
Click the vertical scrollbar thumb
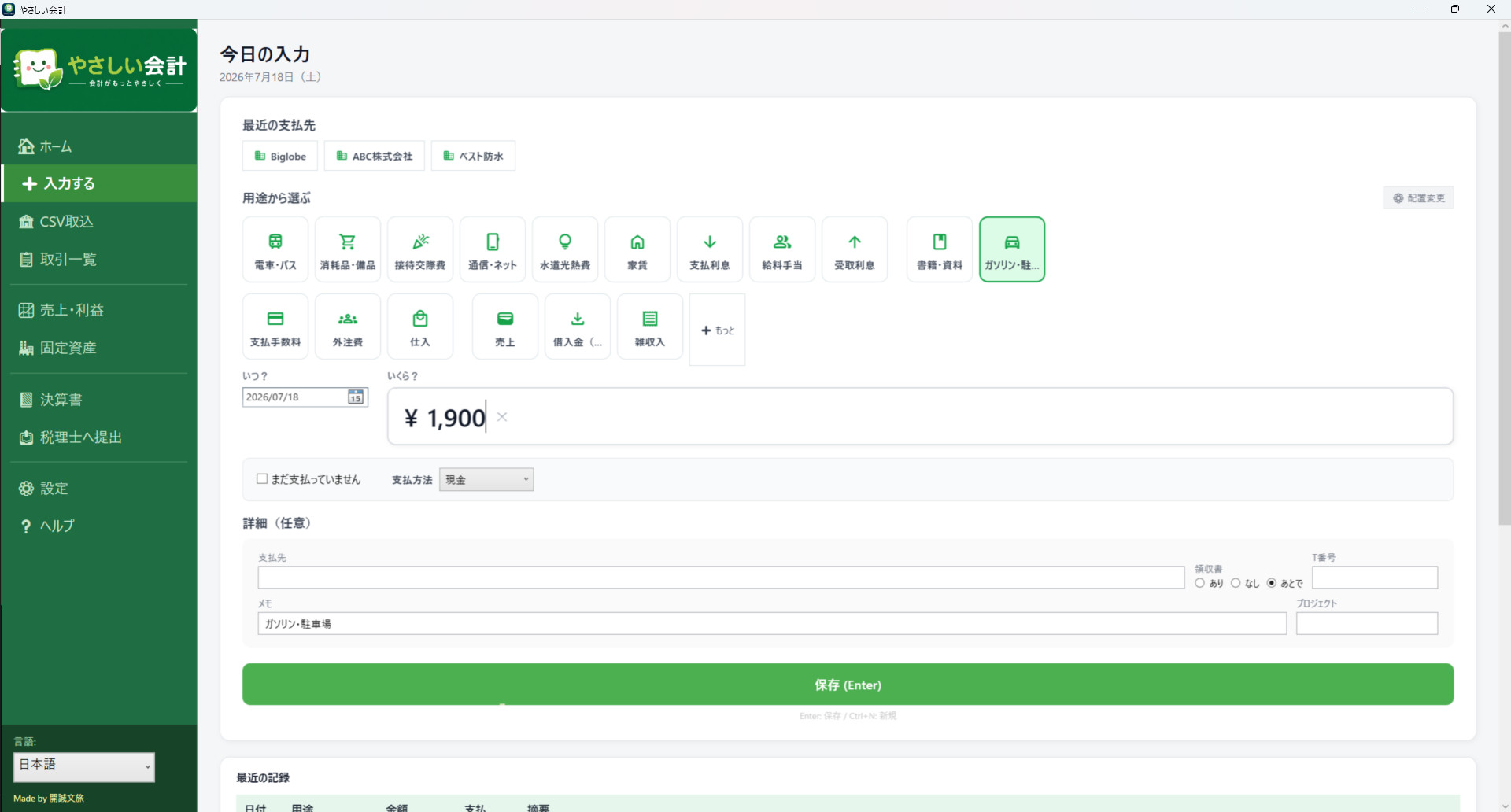1504,277
